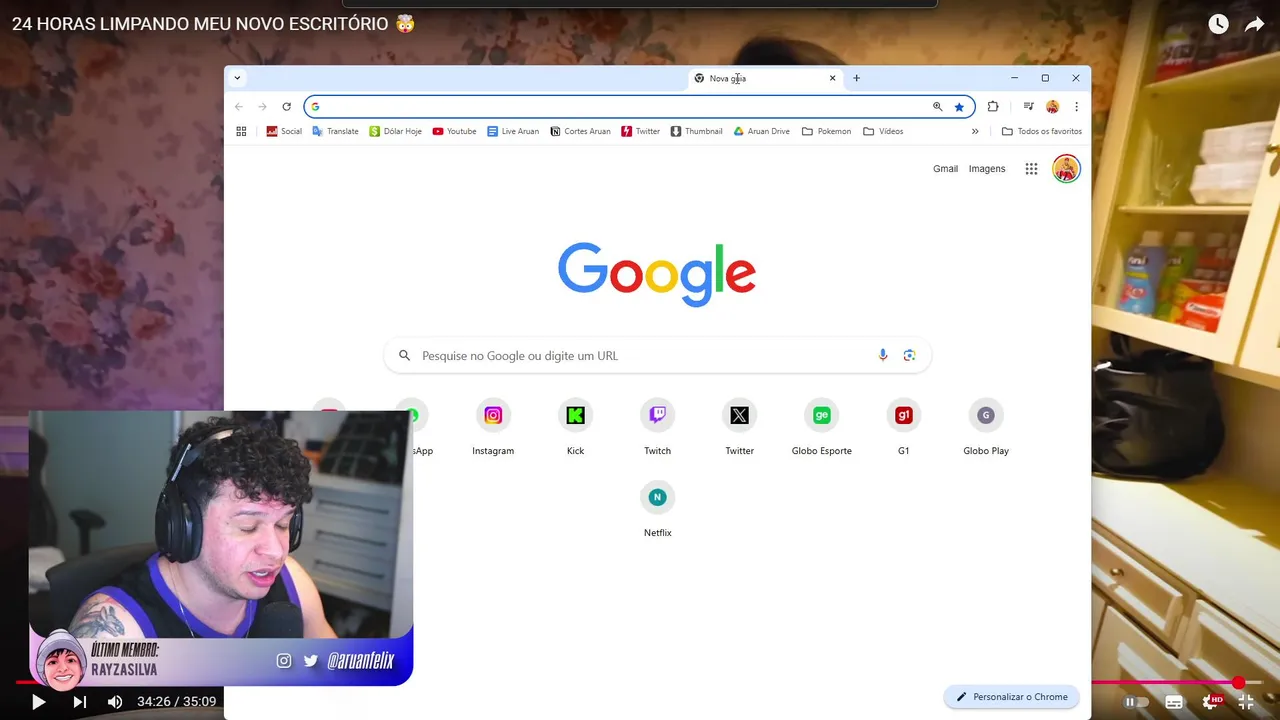This screenshot has width=1280, height=720.
Task: Close the Nova guia tab
Action: point(832,78)
